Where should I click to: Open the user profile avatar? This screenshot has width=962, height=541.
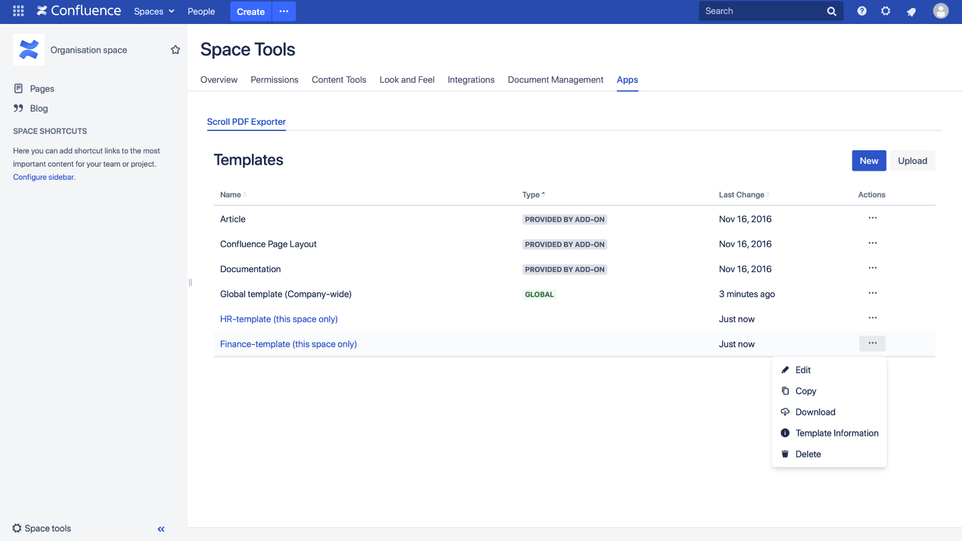tap(940, 11)
